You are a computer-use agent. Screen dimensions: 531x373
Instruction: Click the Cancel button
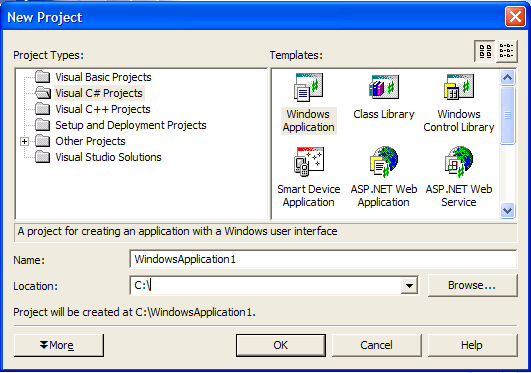point(377,345)
